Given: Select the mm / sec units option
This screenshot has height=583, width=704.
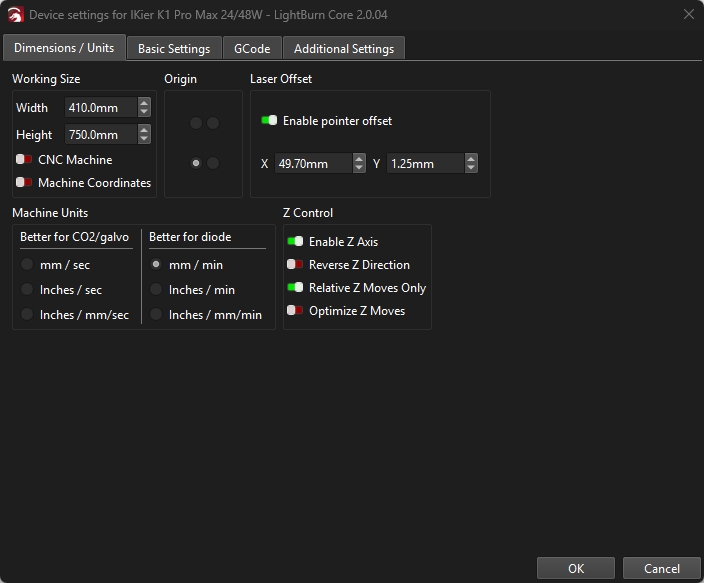Looking at the screenshot, I should pyautogui.click(x=27, y=265).
